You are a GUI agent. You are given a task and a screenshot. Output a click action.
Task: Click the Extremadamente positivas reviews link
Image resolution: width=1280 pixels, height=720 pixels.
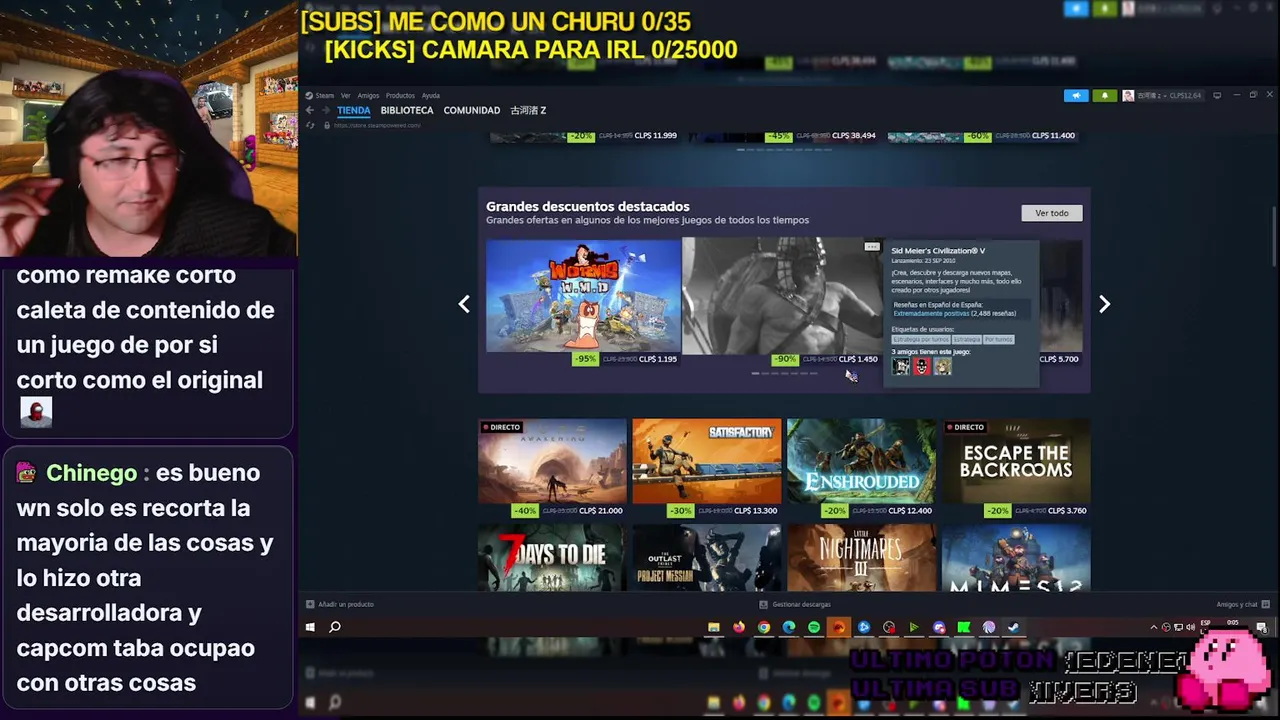point(931,313)
